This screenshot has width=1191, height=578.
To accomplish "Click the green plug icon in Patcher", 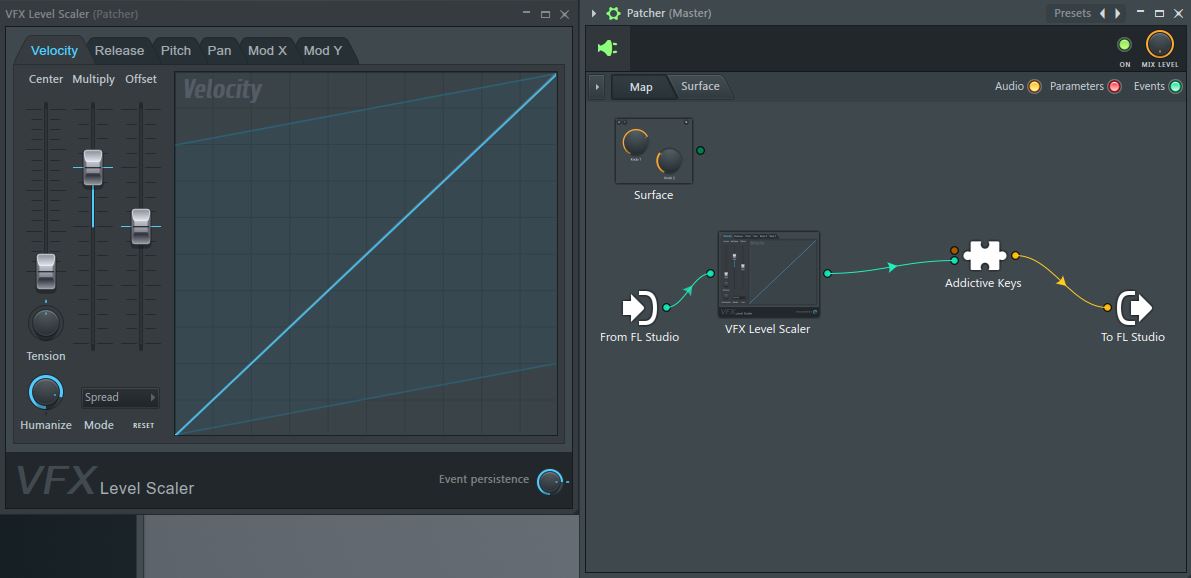I will (608, 49).
